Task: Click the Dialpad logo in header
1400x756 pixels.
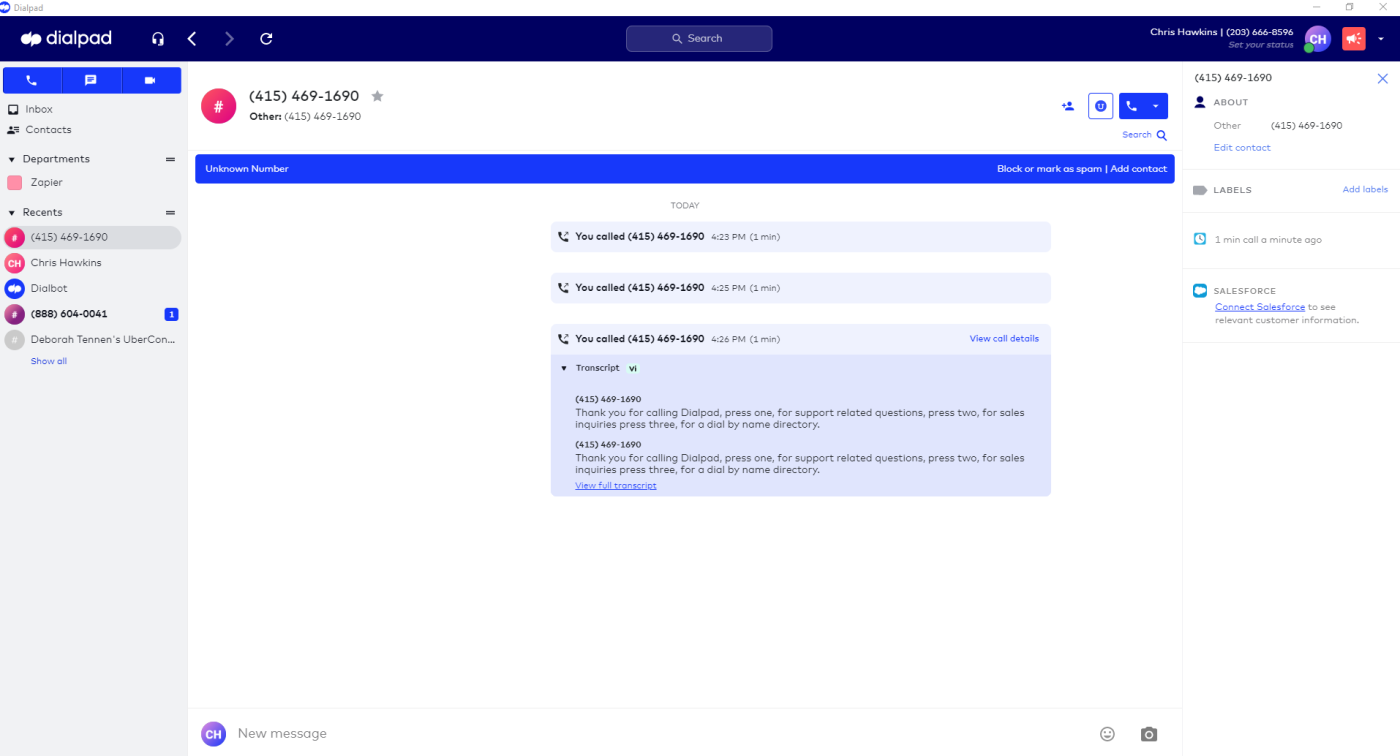Action: [x=66, y=39]
